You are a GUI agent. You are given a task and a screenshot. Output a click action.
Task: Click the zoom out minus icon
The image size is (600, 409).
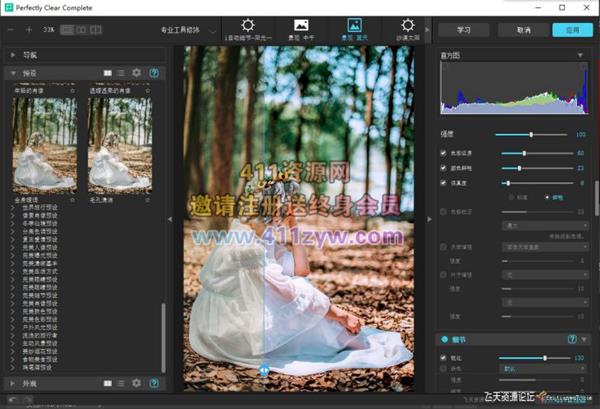click(12, 30)
